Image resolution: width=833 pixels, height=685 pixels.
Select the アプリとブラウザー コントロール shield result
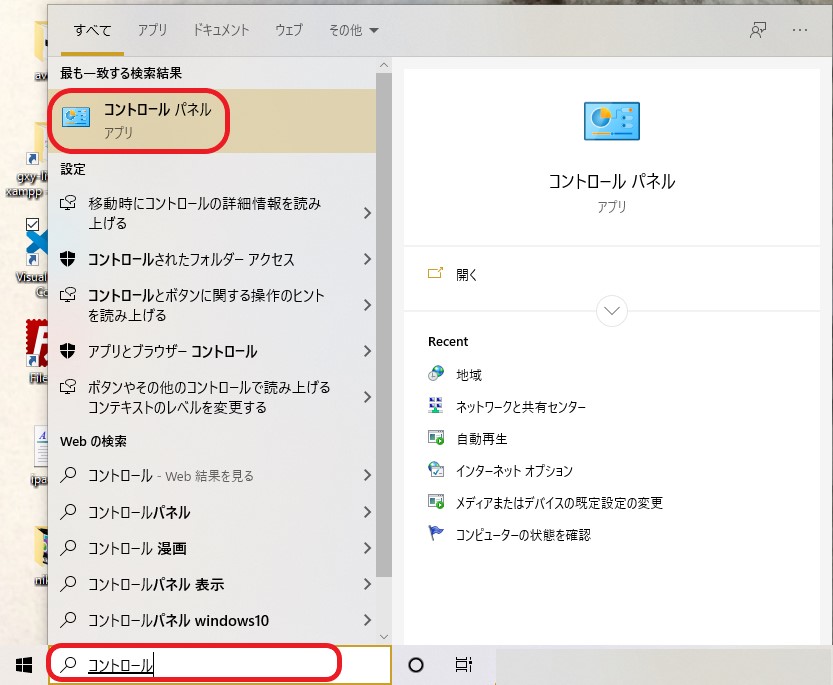coord(180,352)
